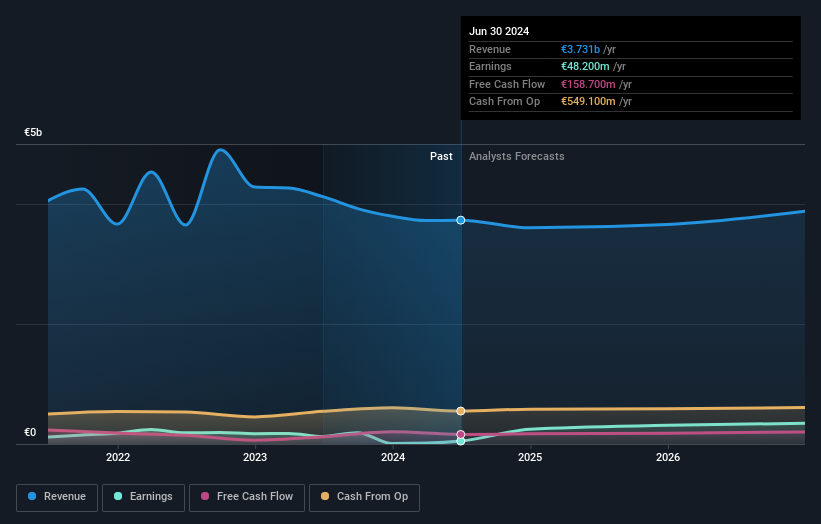The height and width of the screenshot is (524, 821).
Task: Click the blue Revenue data point marker
Action: point(461,220)
